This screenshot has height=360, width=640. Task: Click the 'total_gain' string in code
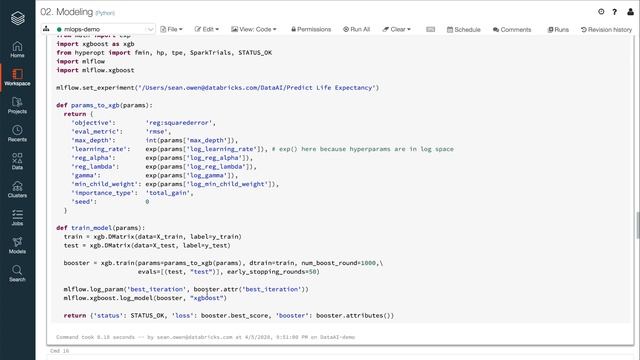(x=168, y=193)
